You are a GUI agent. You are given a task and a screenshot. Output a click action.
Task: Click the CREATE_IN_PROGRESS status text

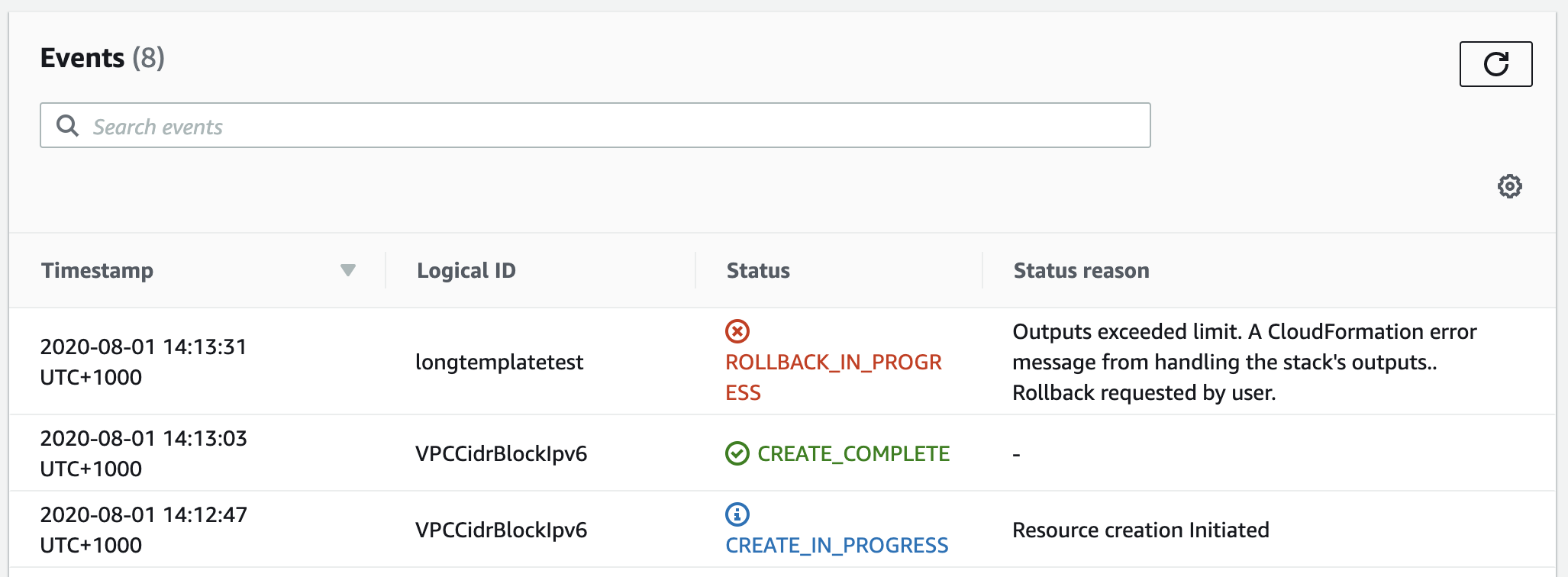[837, 545]
